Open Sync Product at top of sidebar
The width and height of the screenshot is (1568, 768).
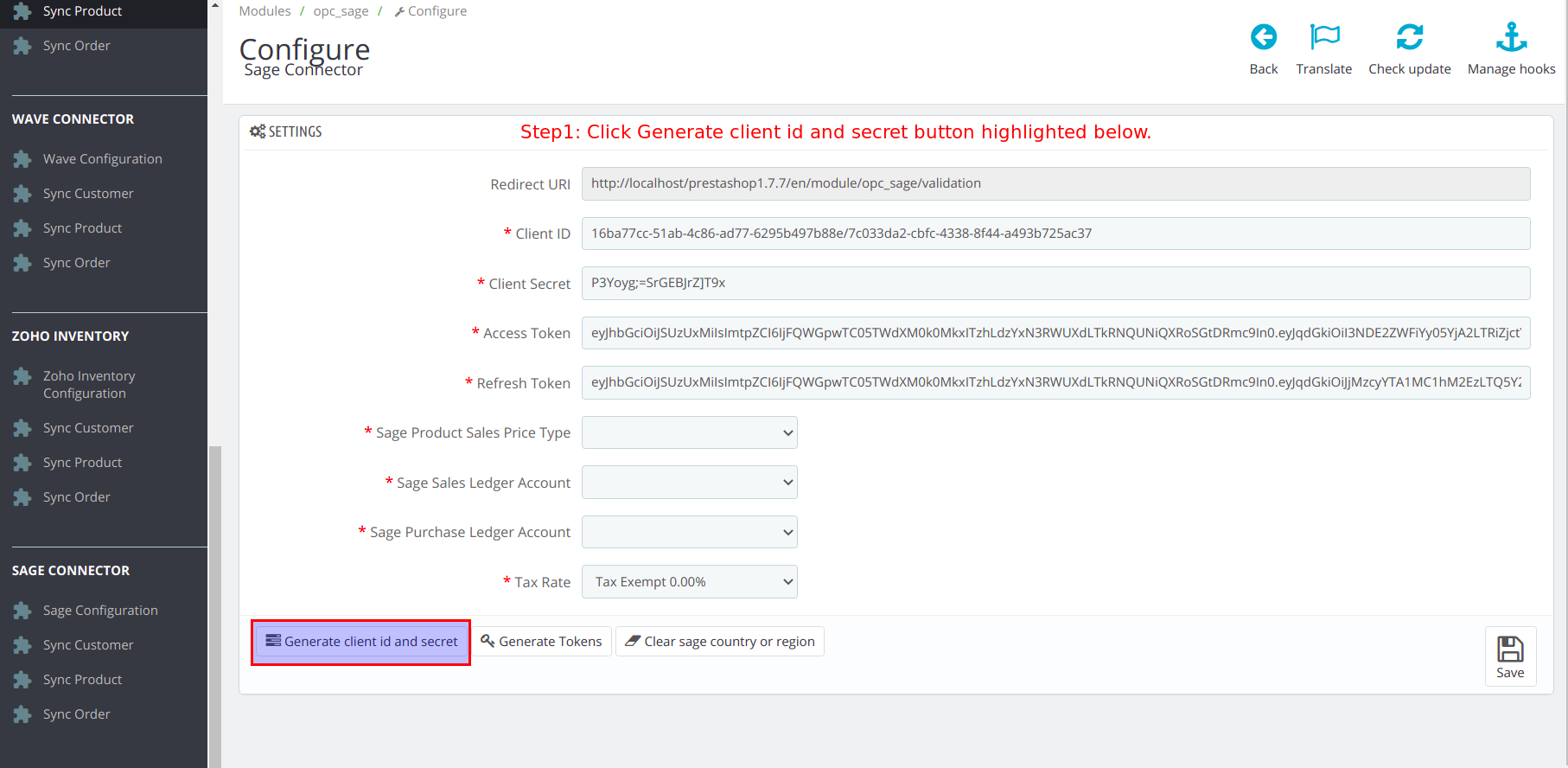pos(82,11)
